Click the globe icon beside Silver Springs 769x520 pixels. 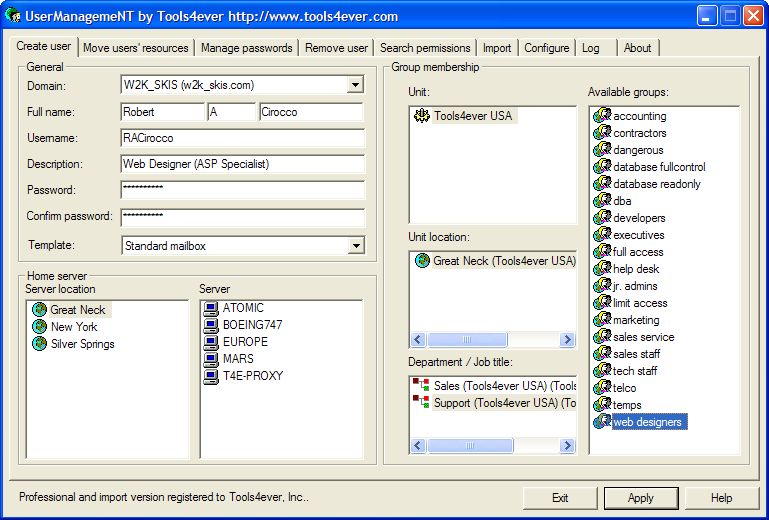point(39,343)
